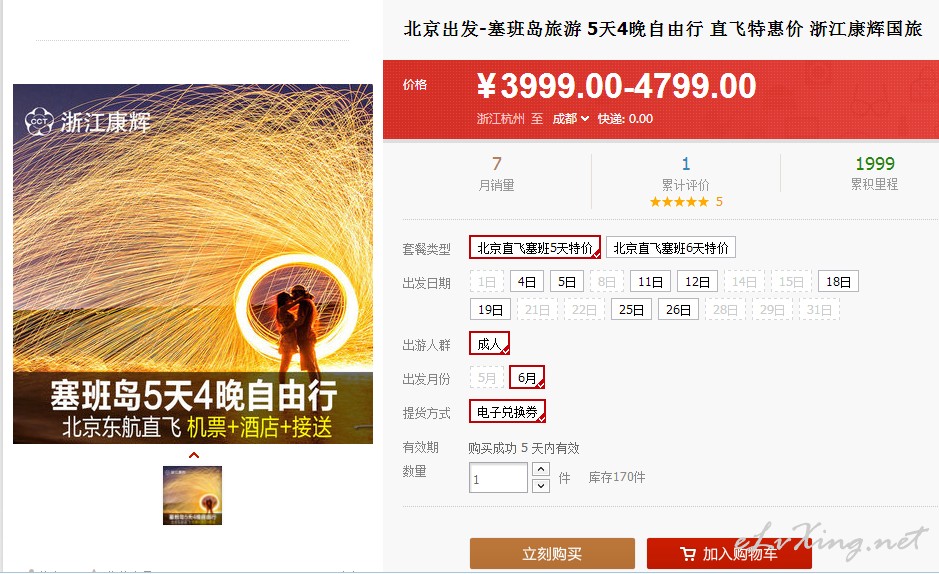Select 6月 as departure month
The image size is (939, 574).
pos(527,378)
